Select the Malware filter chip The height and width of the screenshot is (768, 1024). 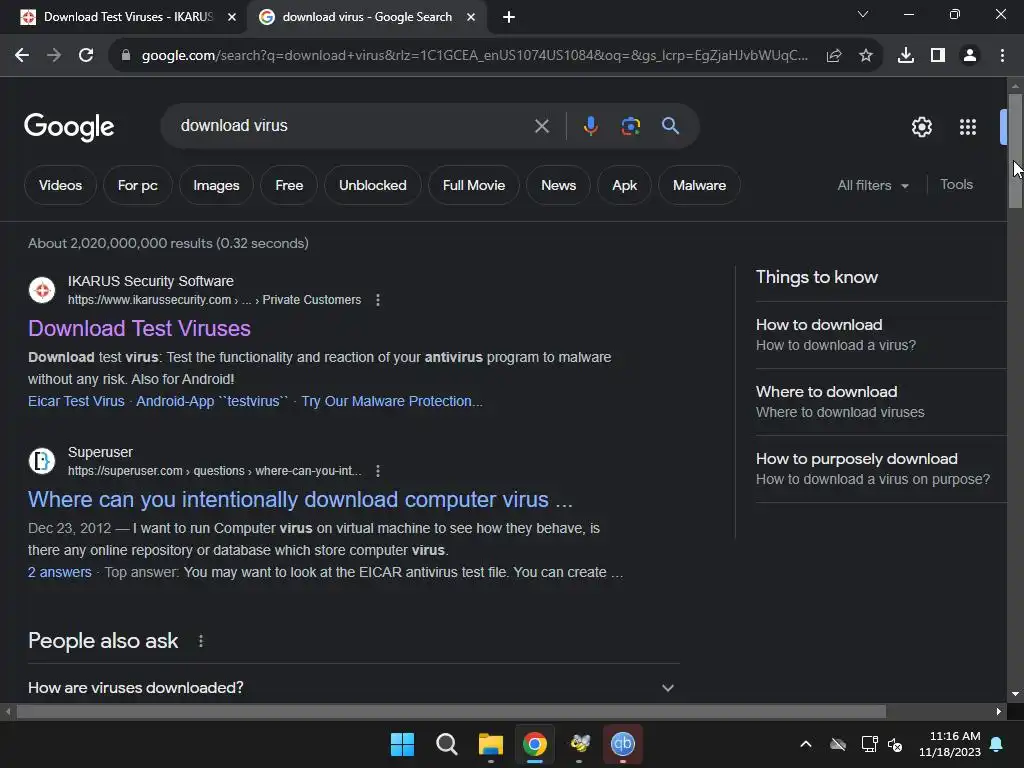[x=699, y=185]
